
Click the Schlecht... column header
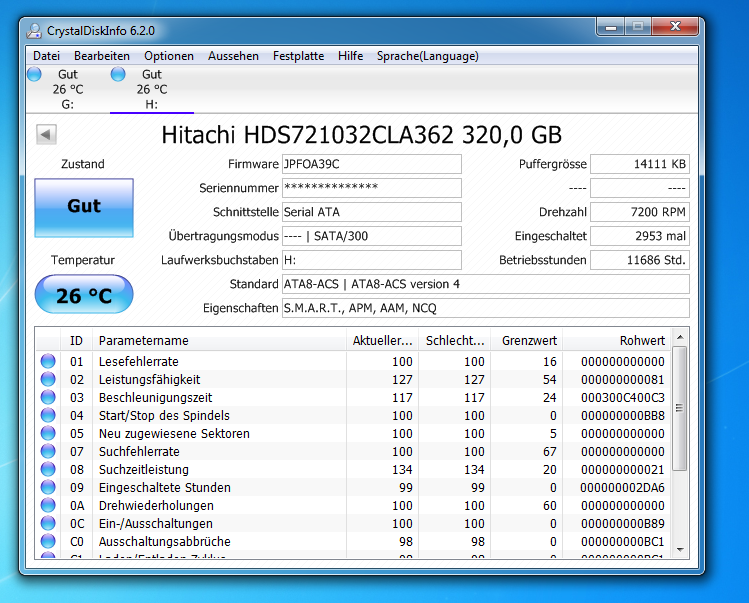tap(455, 341)
